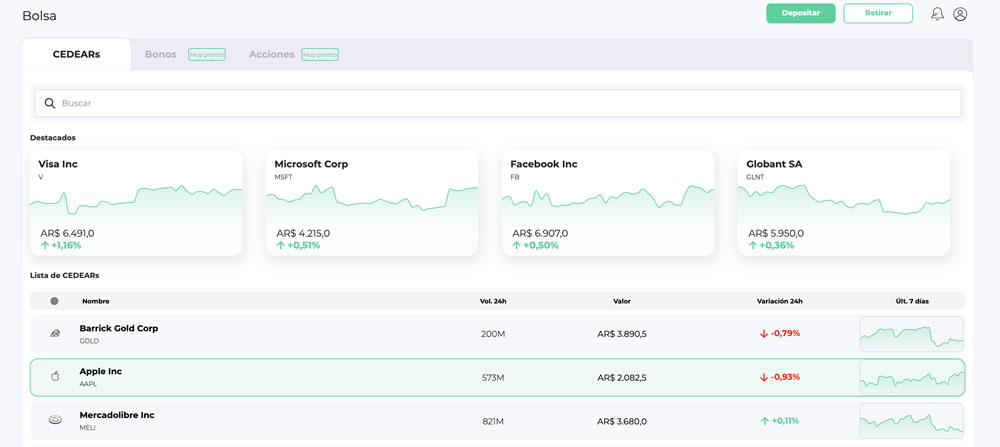Click the AR$ 5.950,0 price on Globant card
The height and width of the screenshot is (447, 1000).
(776, 233)
